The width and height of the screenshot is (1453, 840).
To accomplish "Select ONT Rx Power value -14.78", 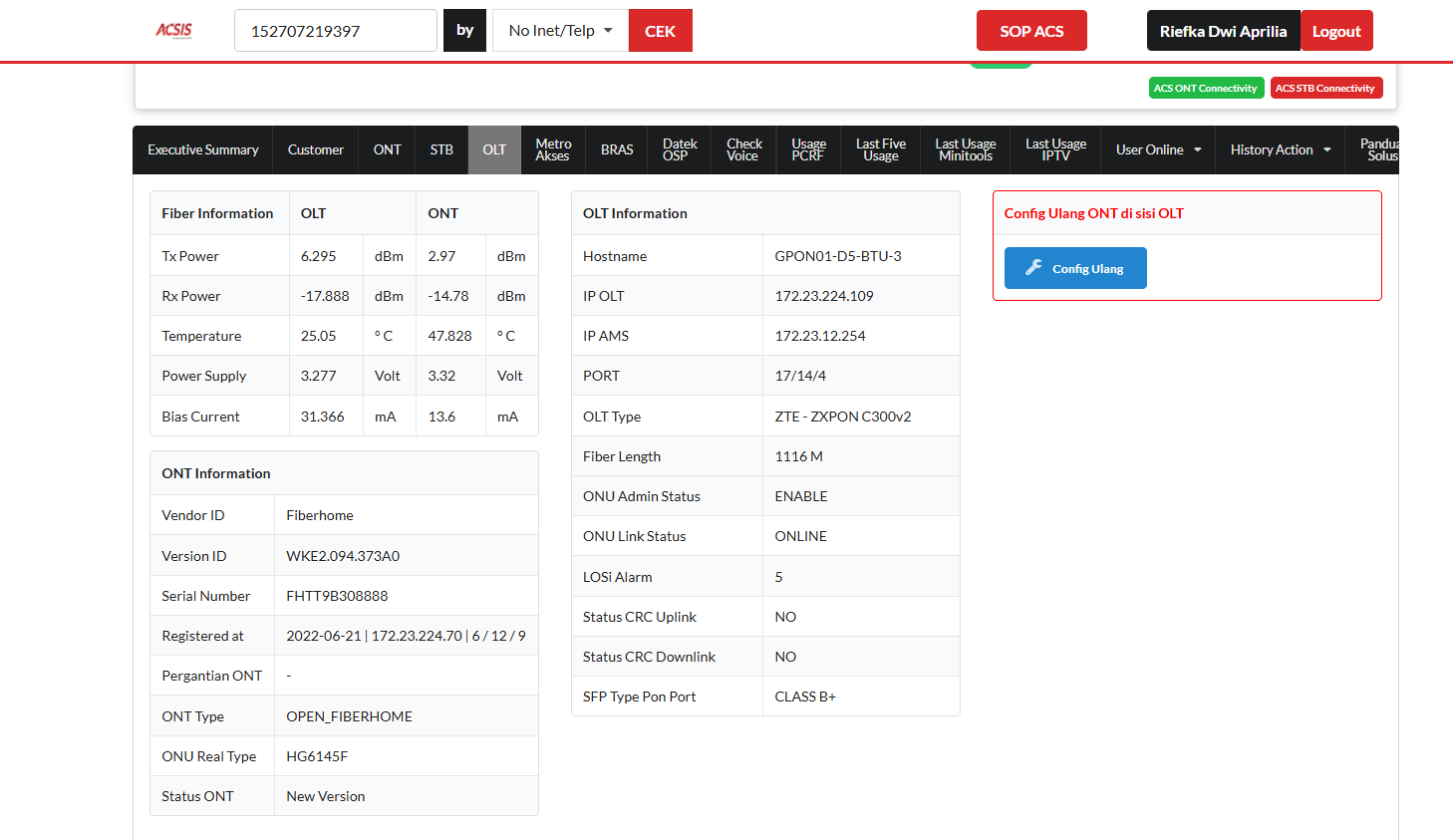I will point(448,296).
